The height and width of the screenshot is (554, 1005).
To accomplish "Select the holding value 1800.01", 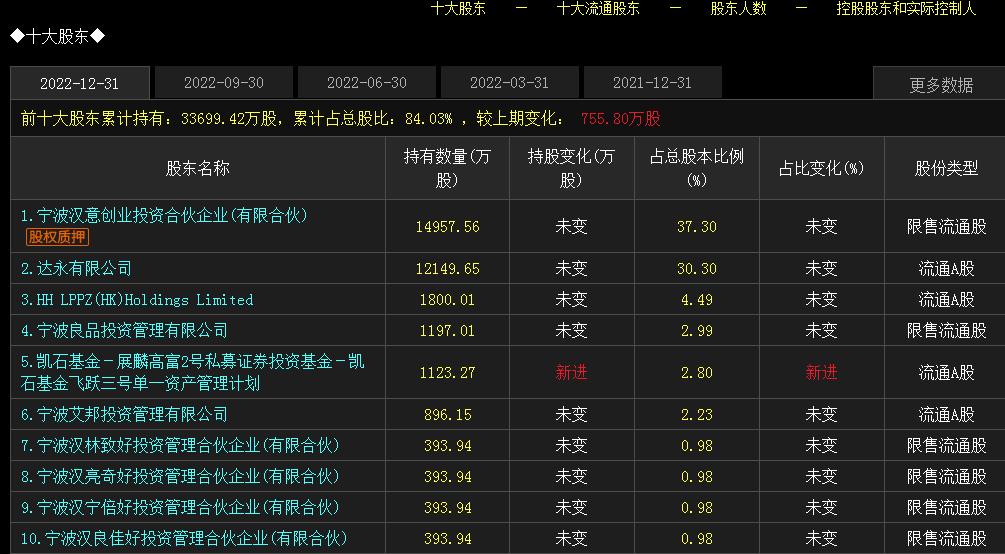I will pos(447,300).
